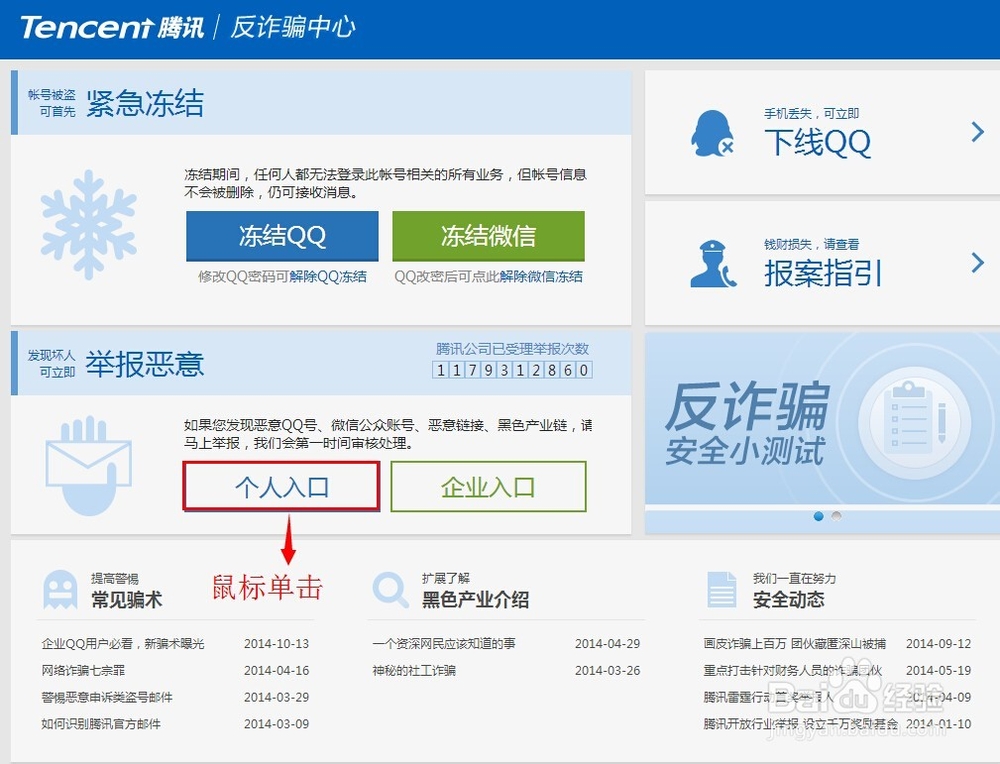Viewport: 1000px width, 764px height.
Task: Click the police officer icon beside 报案指引
Action: pyautogui.click(x=711, y=262)
